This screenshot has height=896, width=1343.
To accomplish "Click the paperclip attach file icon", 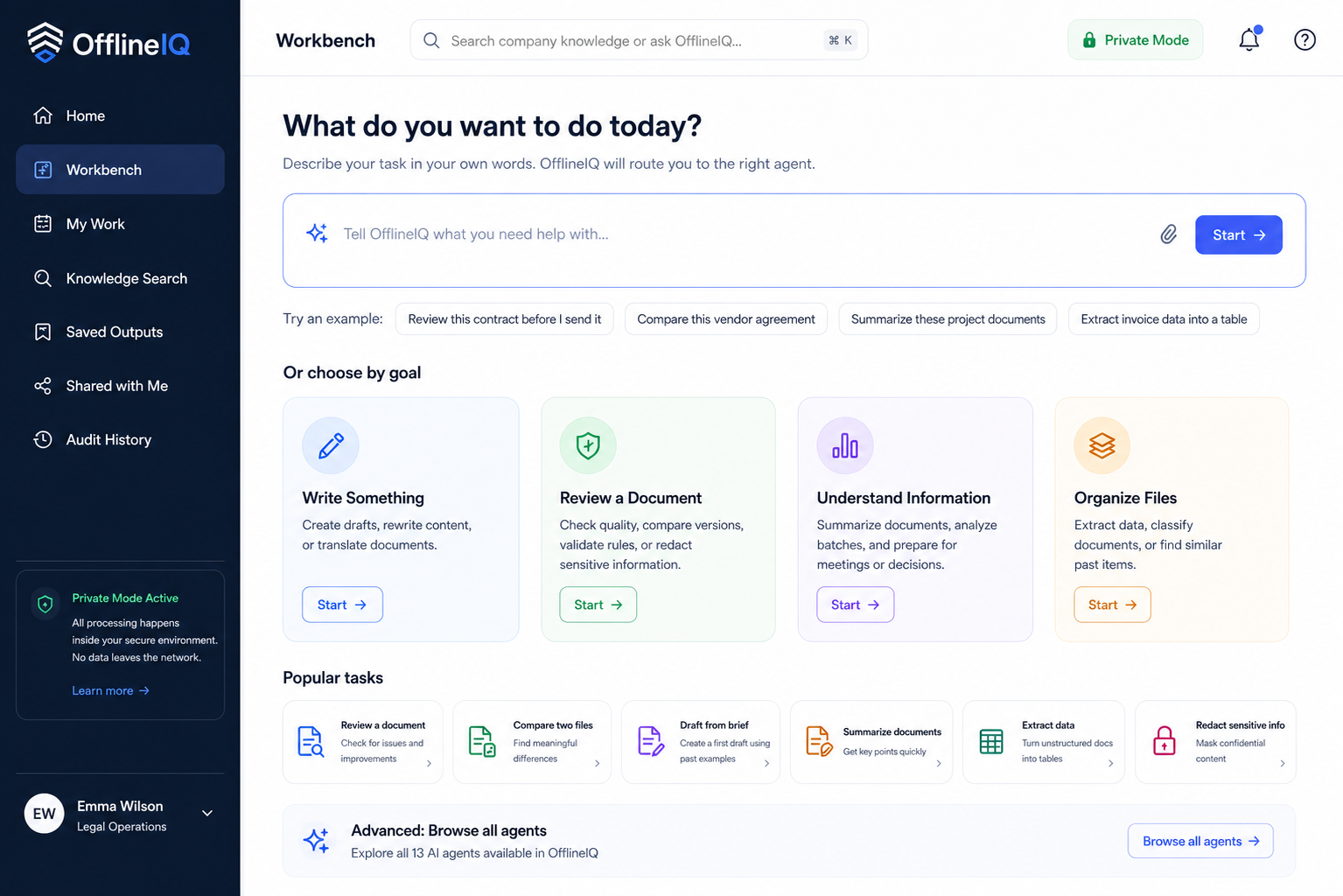I will (1169, 234).
